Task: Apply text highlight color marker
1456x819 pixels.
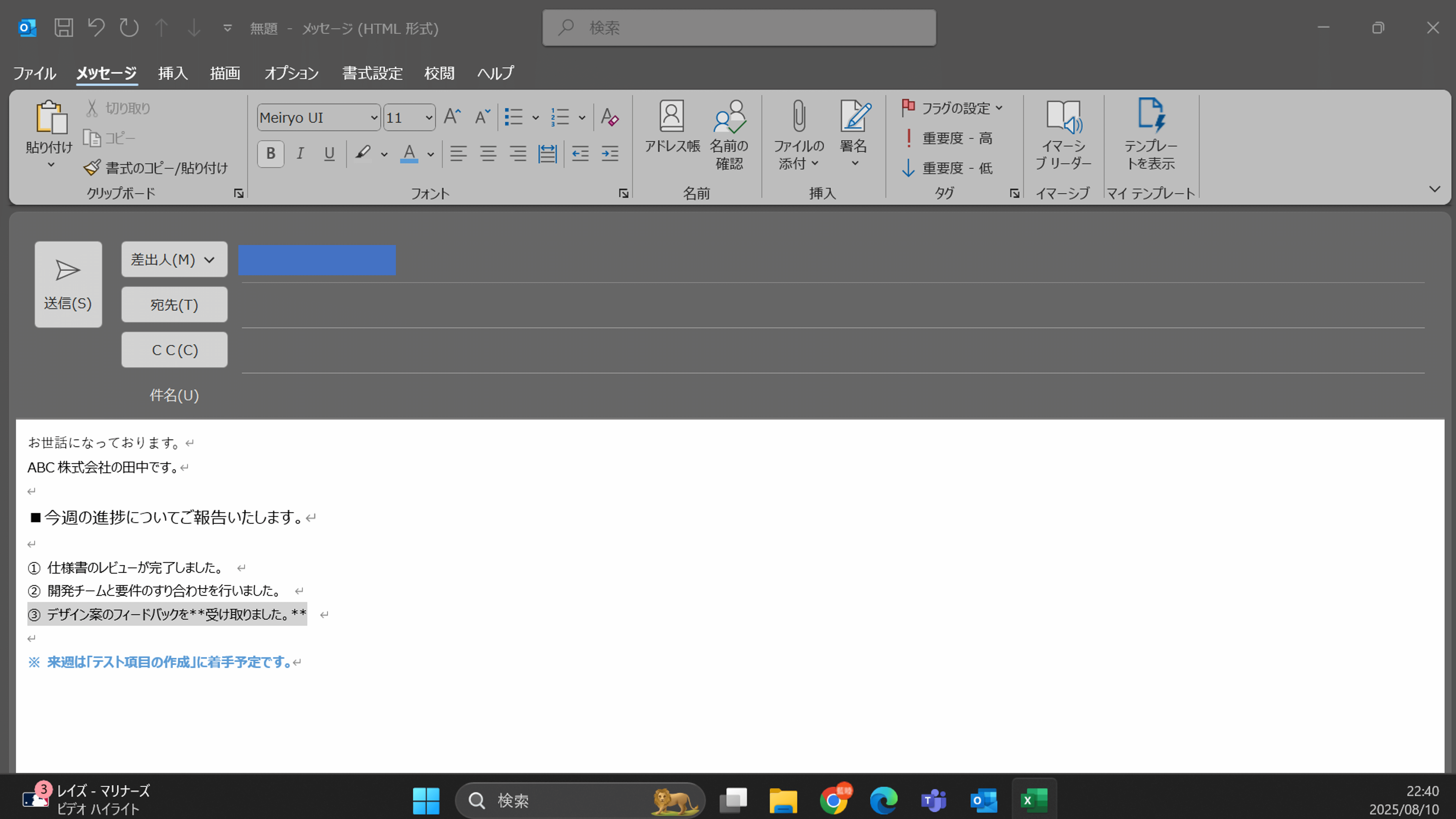Action: pos(363,153)
